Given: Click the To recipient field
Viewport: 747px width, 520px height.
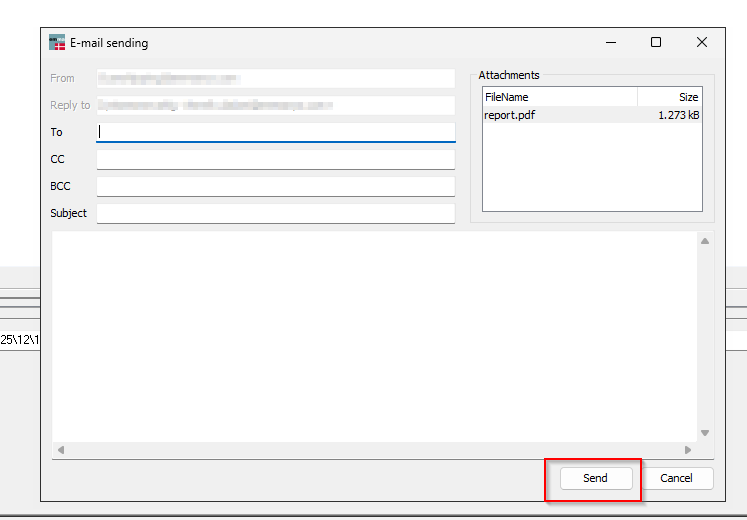Looking at the screenshot, I should tap(275, 132).
